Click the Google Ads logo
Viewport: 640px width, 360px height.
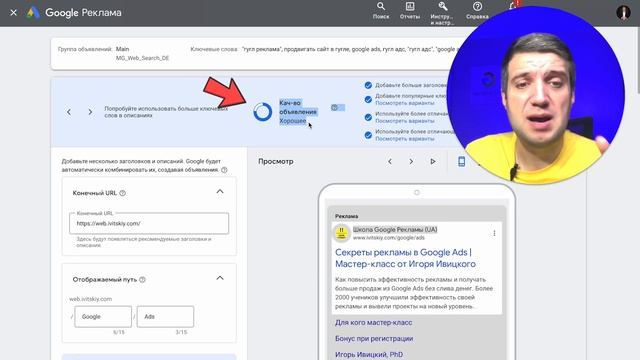click(x=33, y=13)
